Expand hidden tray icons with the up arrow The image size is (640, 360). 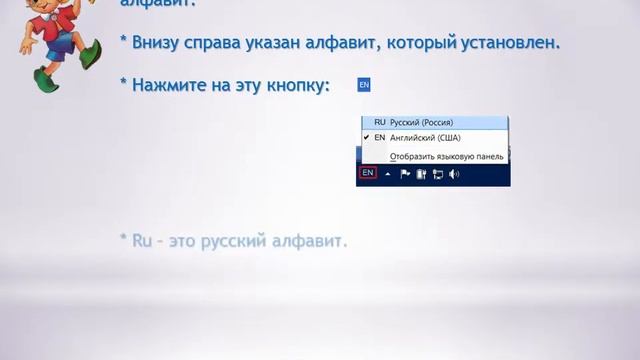pyautogui.click(x=388, y=174)
